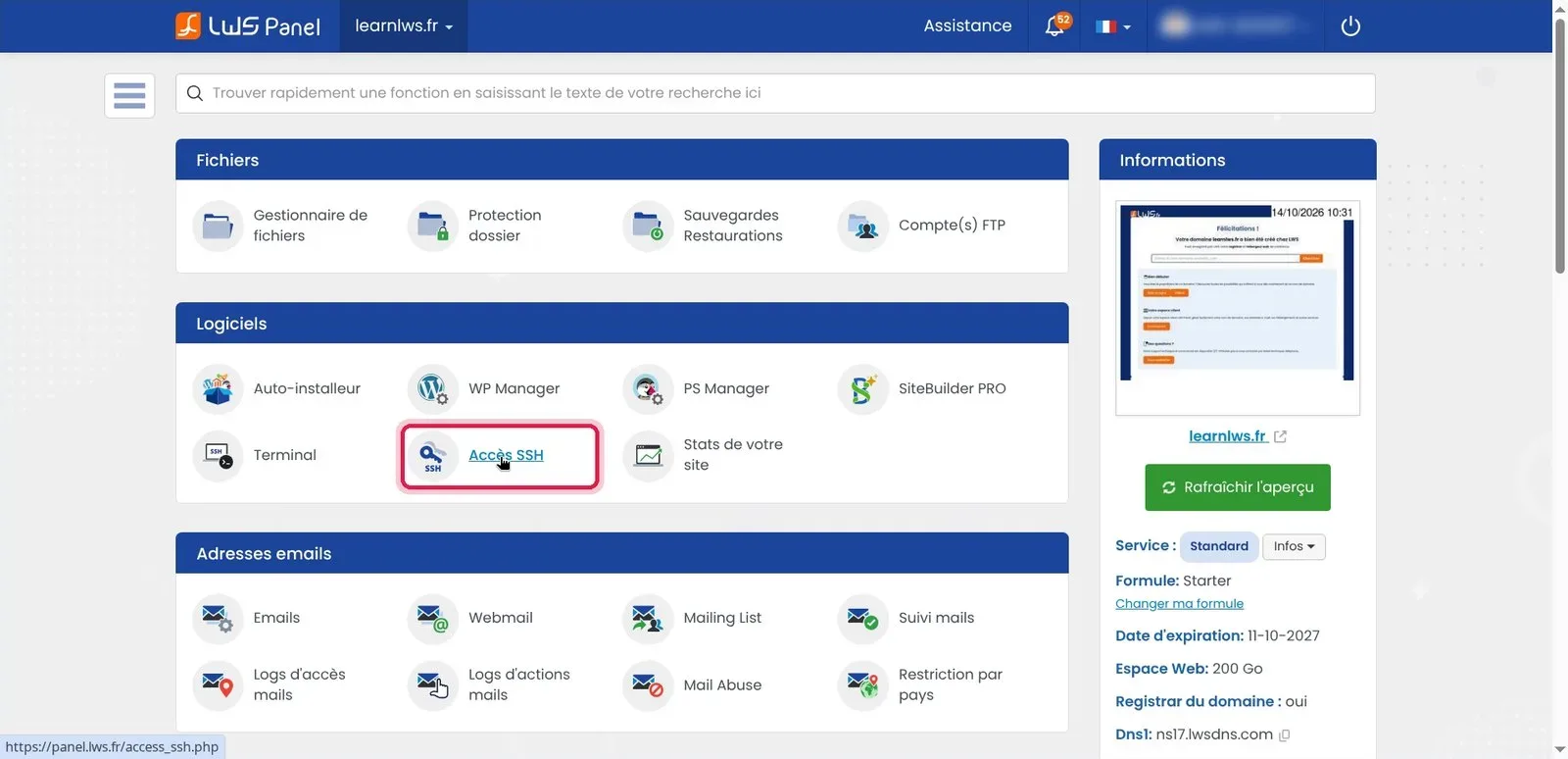1568x759 pixels.
Task: Follow the Changer ma formule link
Action: click(x=1179, y=604)
